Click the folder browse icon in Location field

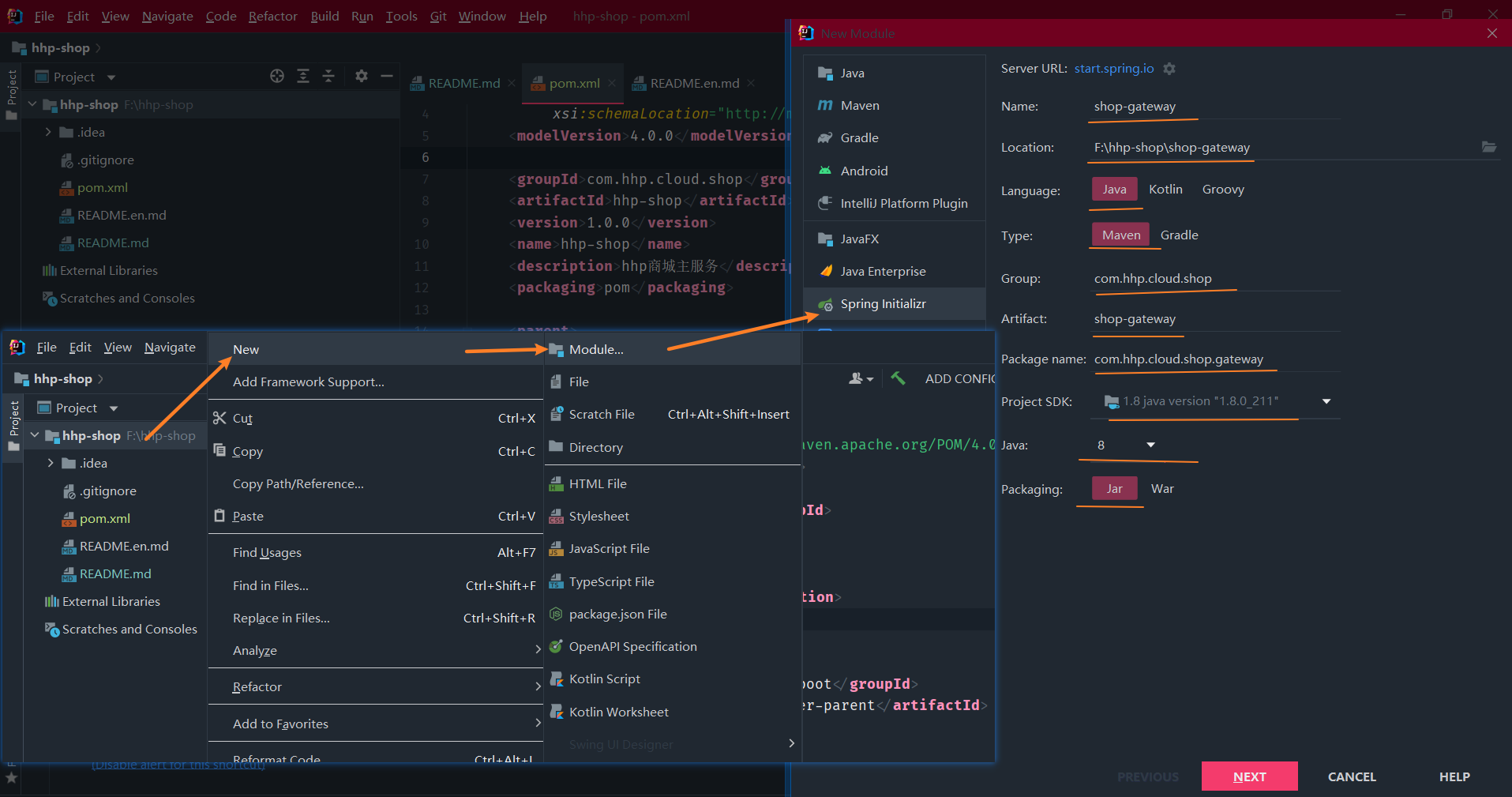[1488, 147]
